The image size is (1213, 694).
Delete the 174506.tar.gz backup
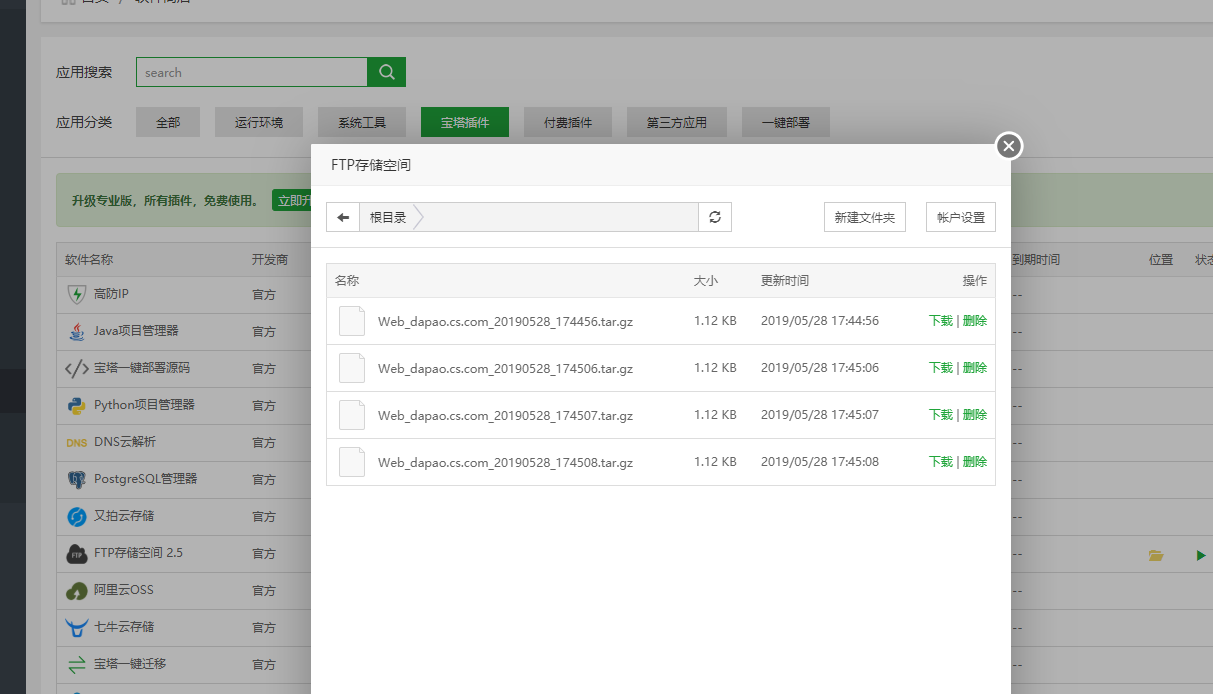tap(975, 368)
